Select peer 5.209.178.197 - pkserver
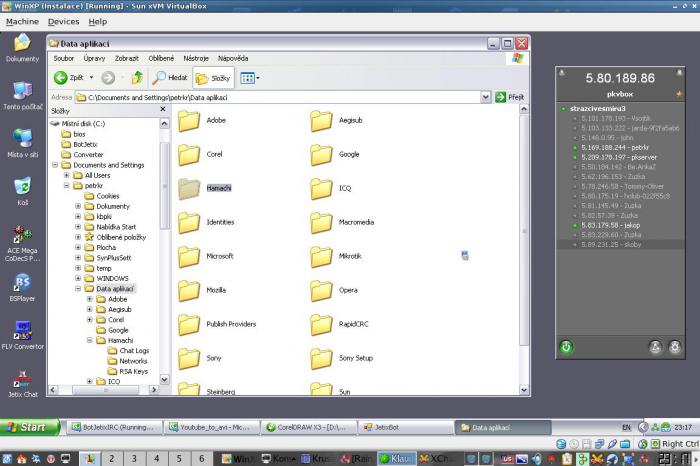700x466 pixels. pyautogui.click(x=620, y=158)
